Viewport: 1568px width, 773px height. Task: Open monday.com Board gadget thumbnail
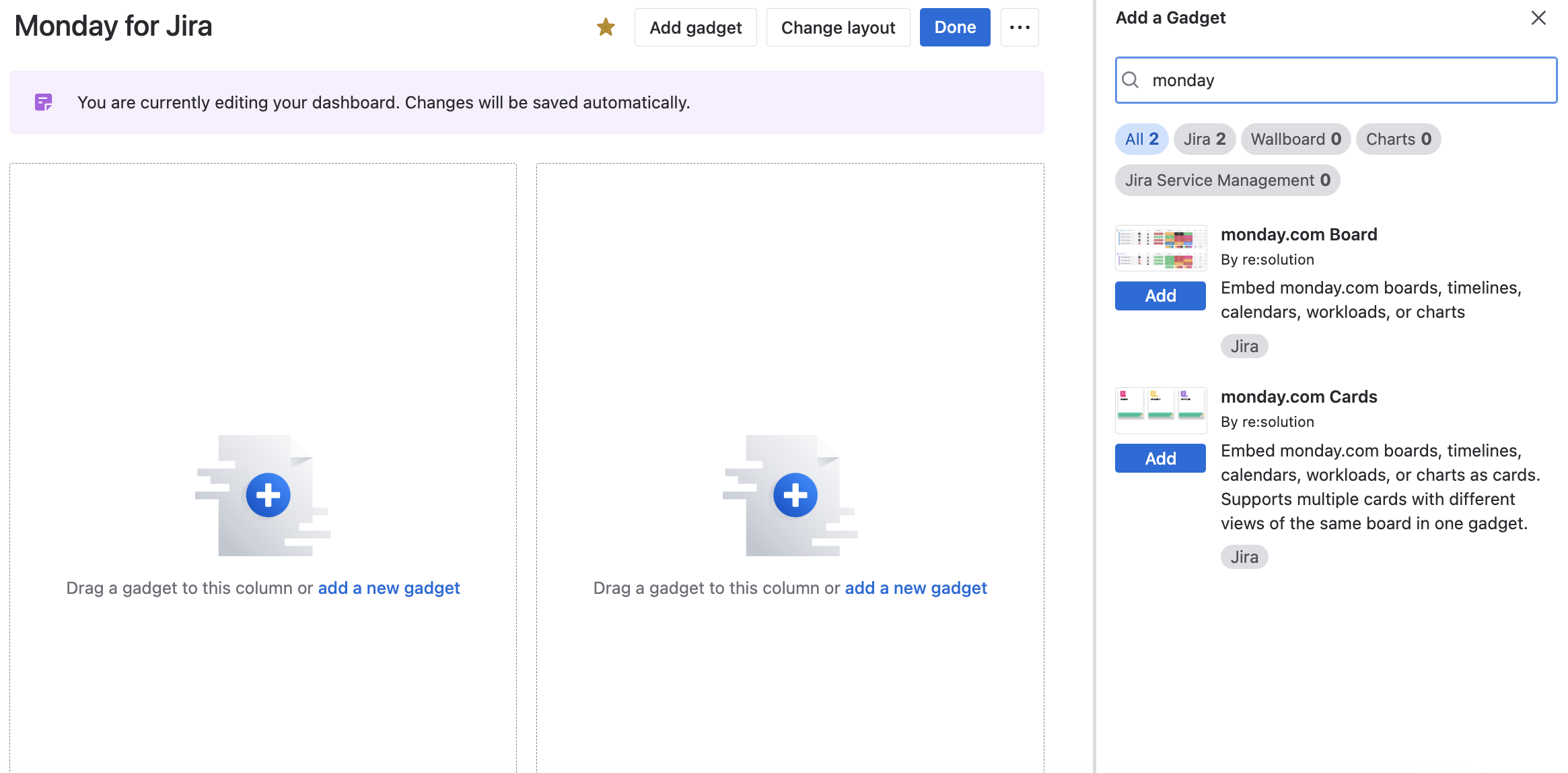[x=1161, y=248]
